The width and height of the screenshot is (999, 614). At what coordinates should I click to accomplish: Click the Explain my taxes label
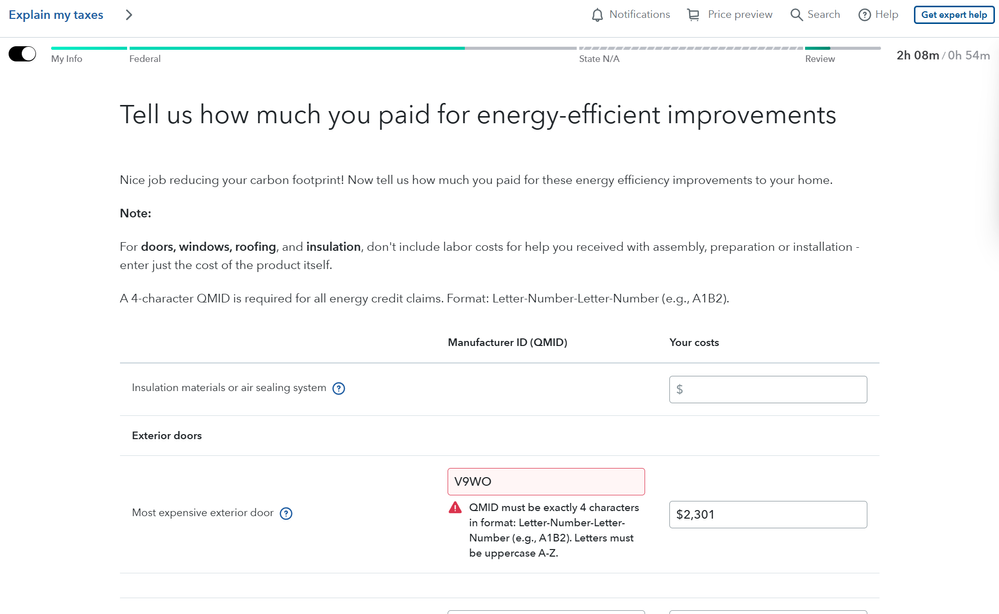(56, 15)
